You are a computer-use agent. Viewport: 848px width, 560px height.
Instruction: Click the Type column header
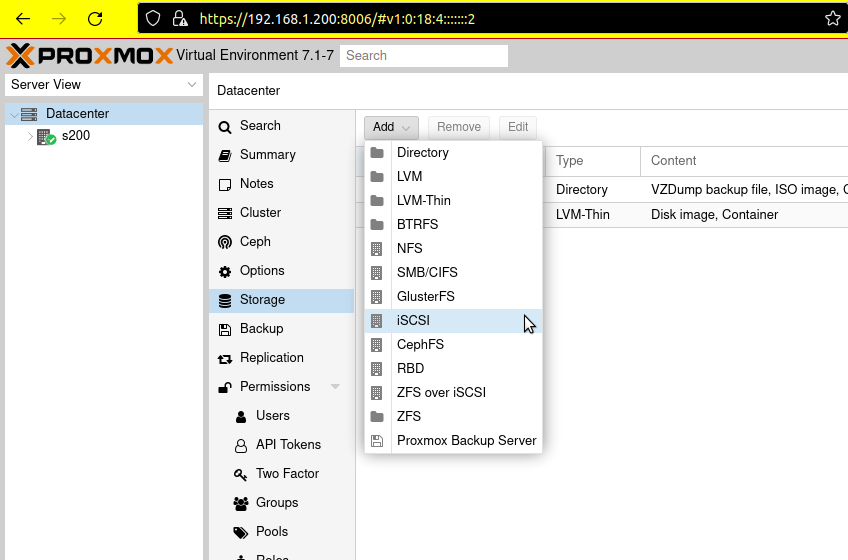pos(593,161)
